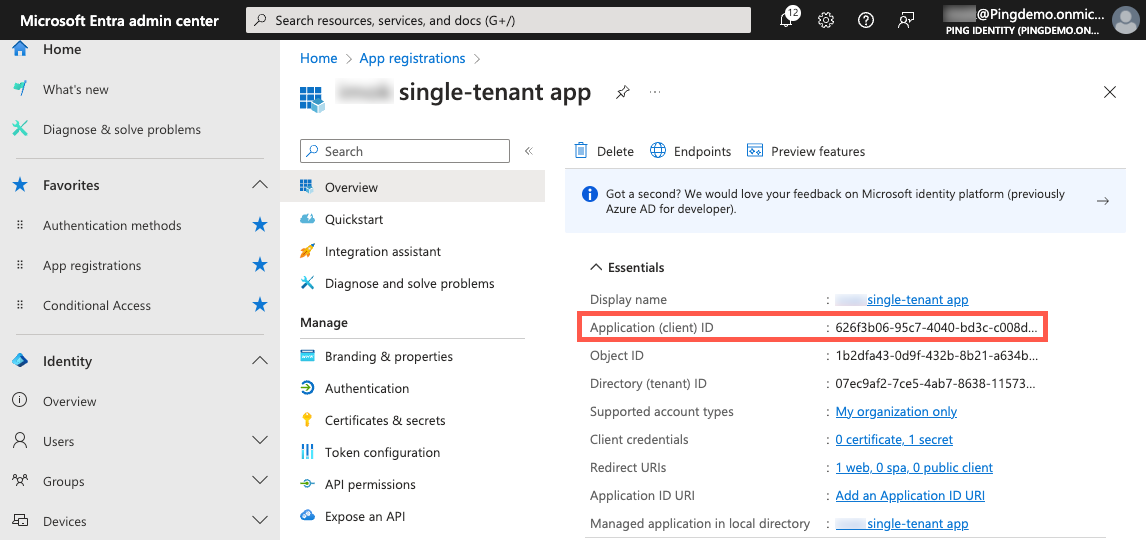Screen dimensions: 1146x540
Task: Click the Home house icon in sidebar
Action: (20, 49)
